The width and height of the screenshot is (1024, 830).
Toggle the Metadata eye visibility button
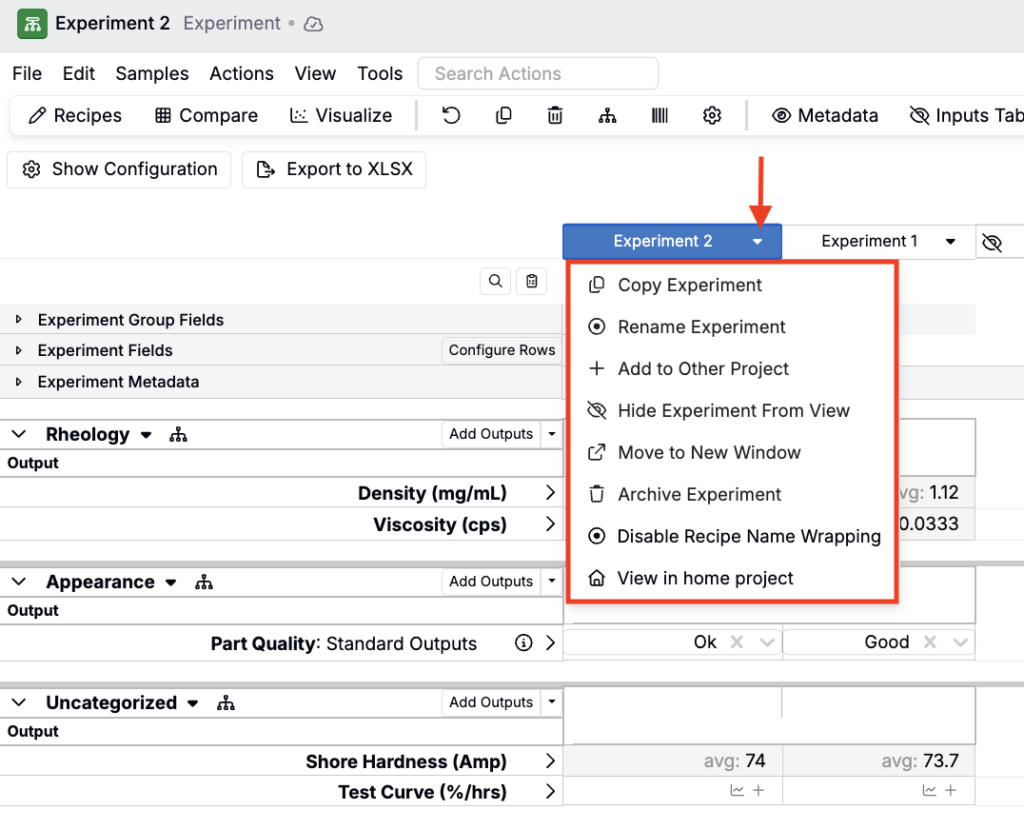tap(825, 116)
